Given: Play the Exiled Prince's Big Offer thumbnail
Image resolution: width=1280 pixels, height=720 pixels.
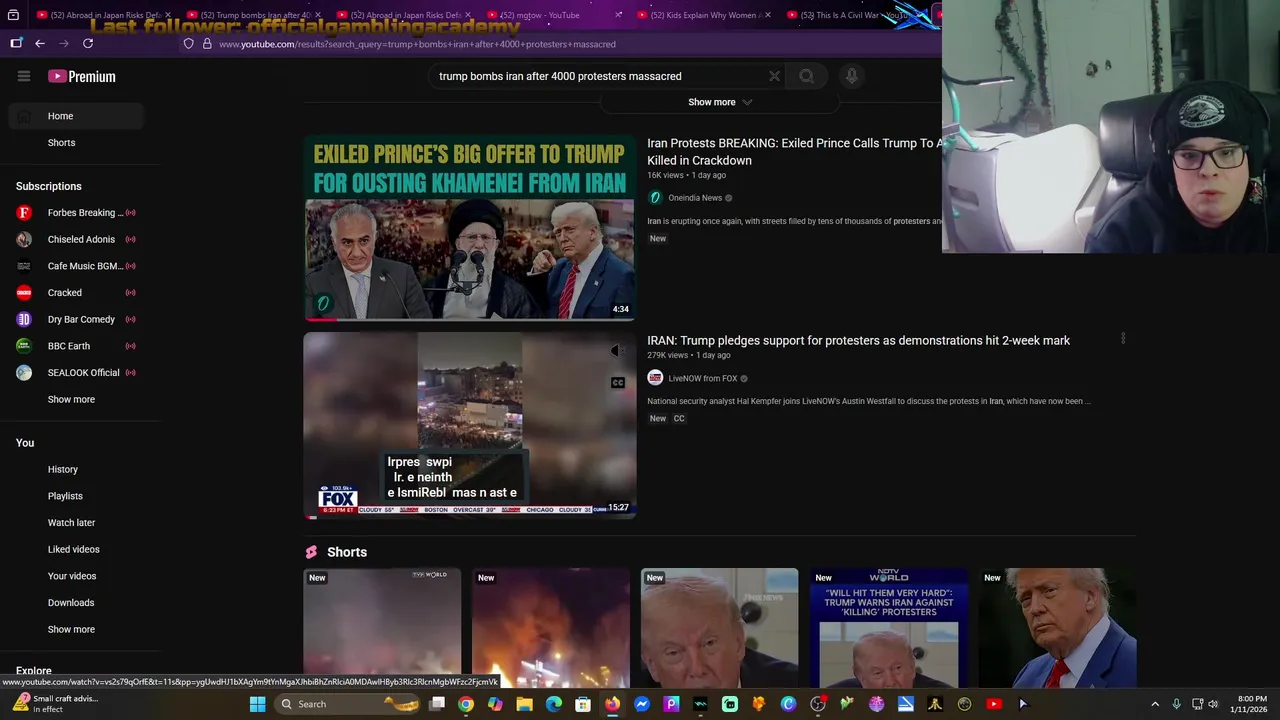Looking at the screenshot, I should tap(469, 228).
